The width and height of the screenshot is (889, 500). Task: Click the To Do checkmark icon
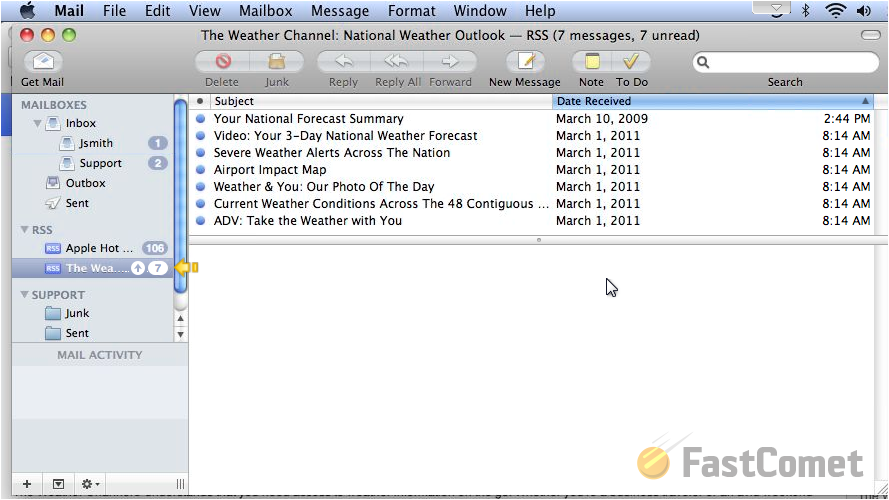pos(631,61)
